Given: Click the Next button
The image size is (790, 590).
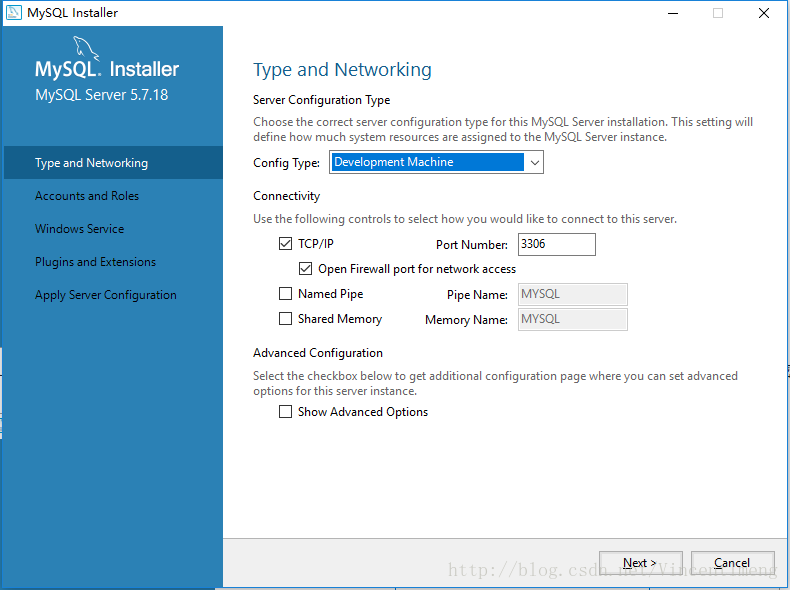Looking at the screenshot, I should click(640, 563).
